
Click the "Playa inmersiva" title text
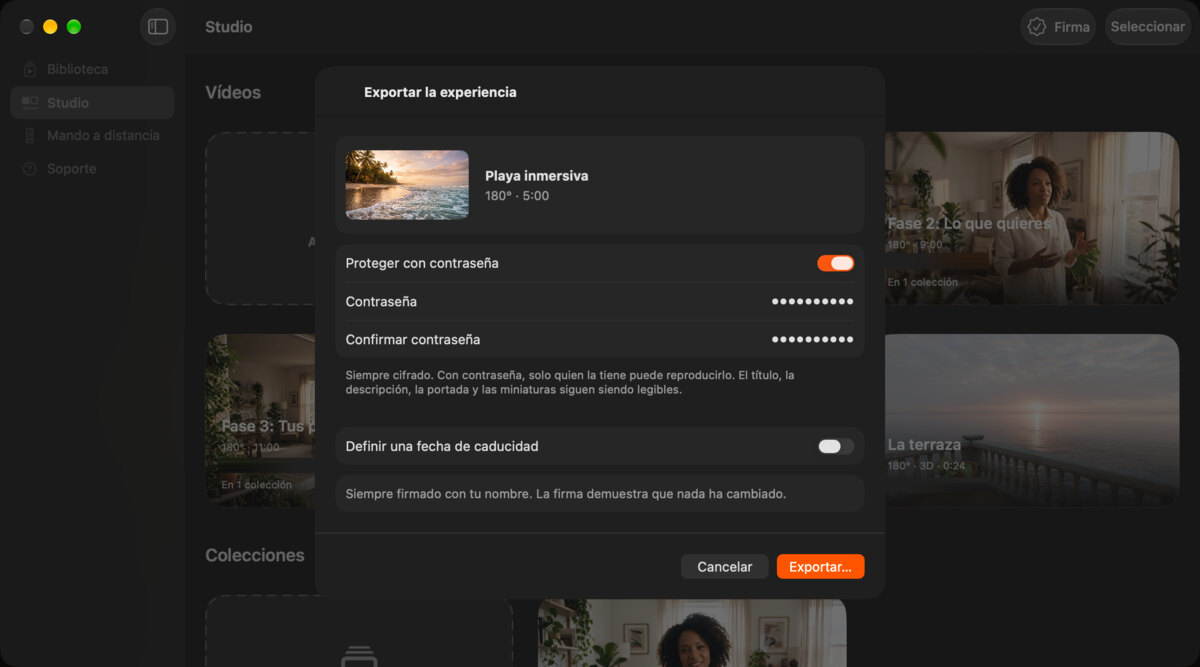point(537,176)
